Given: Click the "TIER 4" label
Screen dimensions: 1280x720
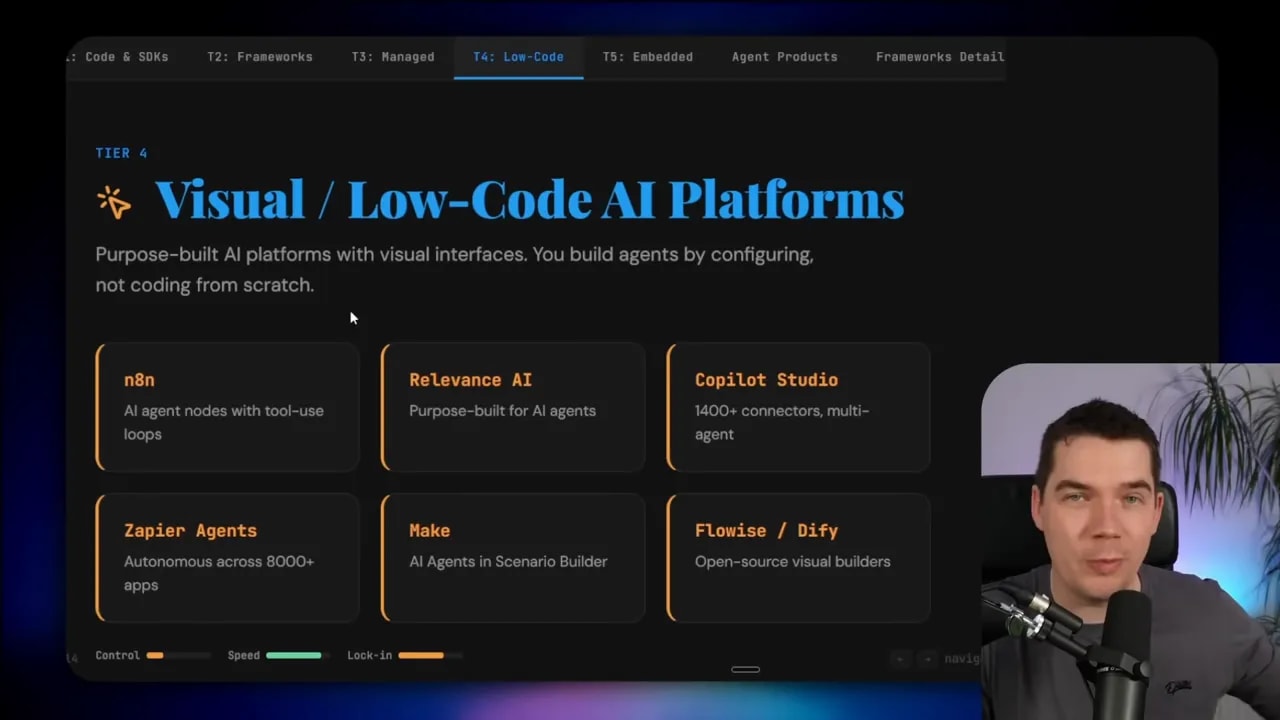Looking at the screenshot, I should click(121, 153).
